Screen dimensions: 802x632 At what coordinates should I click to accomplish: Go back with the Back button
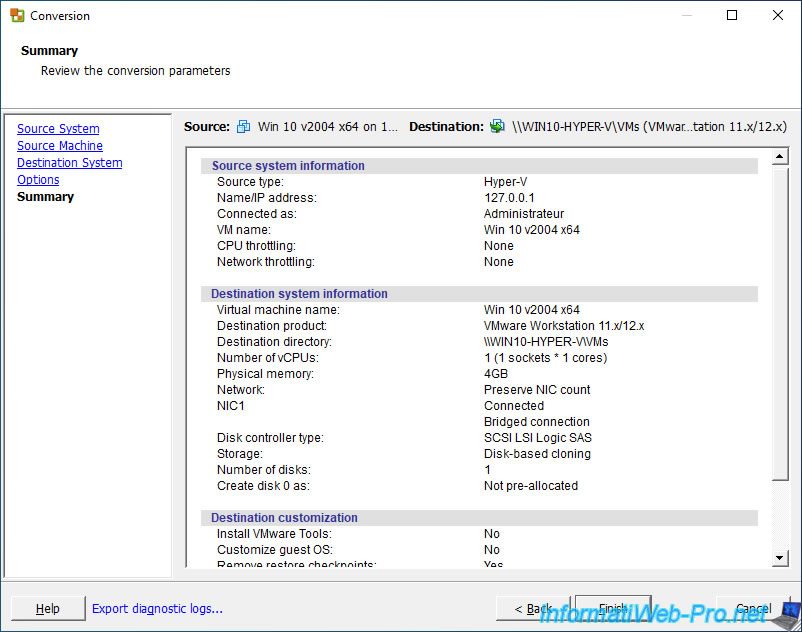point(533,608)
